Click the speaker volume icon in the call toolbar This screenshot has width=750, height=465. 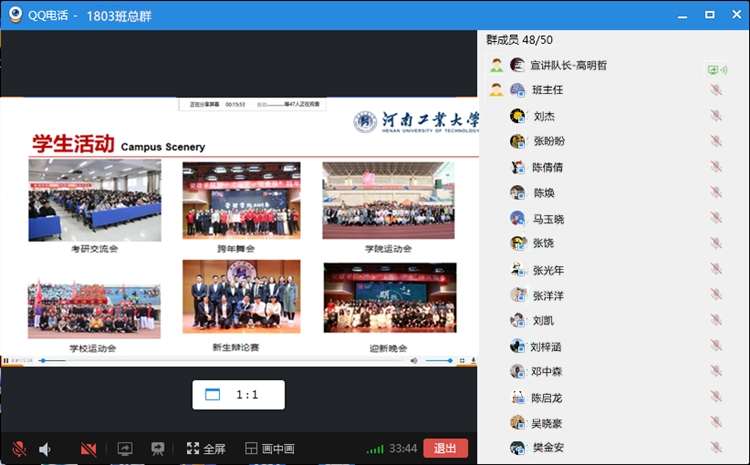click(x=45, y=449)
